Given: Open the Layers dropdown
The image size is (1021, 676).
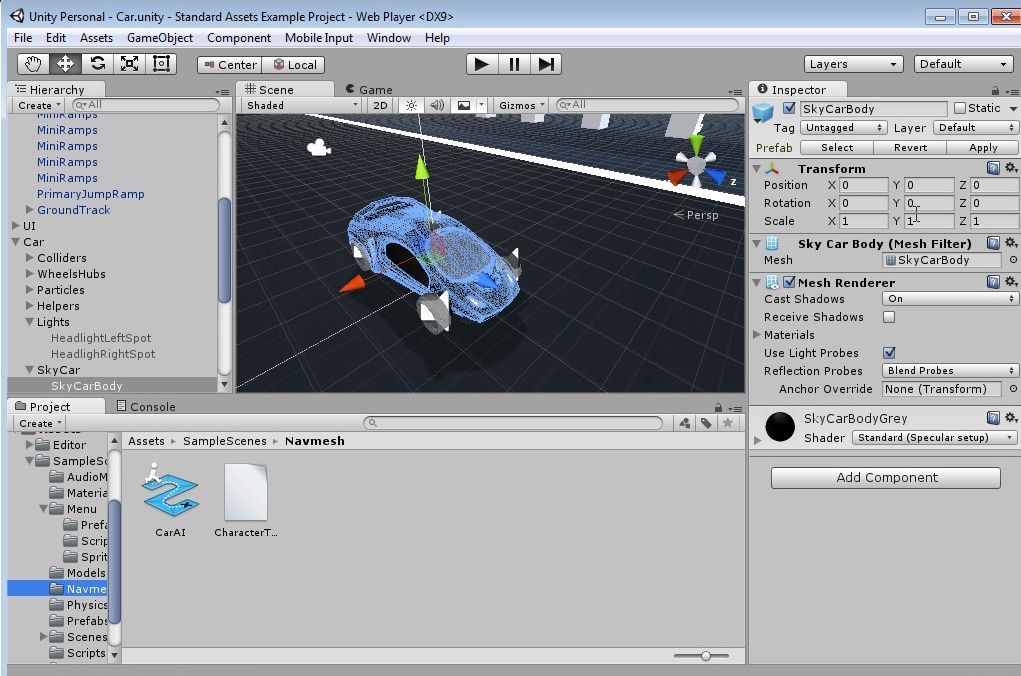Looking at the screenshot, I should (x=853, y=64).
